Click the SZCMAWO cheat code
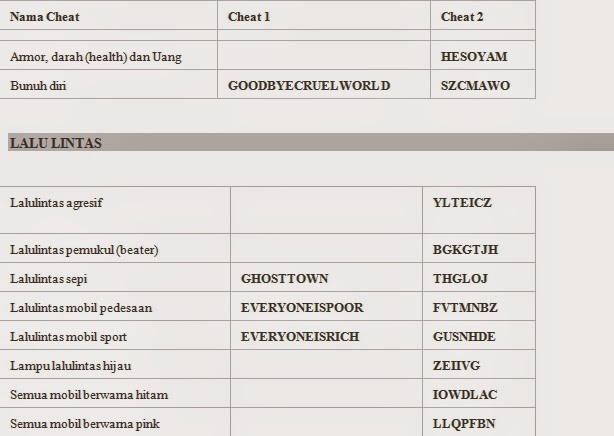Image resolution: width=614 pixels, height=436 pixels. 475,86
